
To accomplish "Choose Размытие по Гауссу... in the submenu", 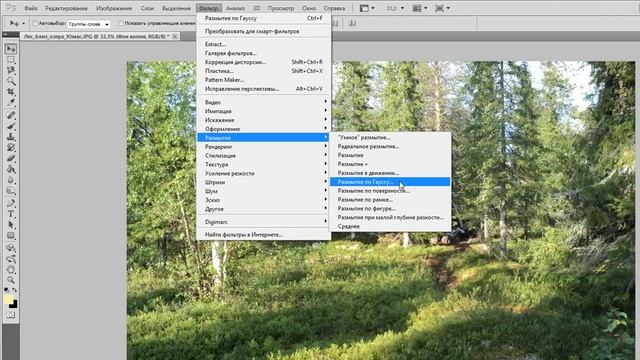I will pyautogui.click(x=390, y=182).
